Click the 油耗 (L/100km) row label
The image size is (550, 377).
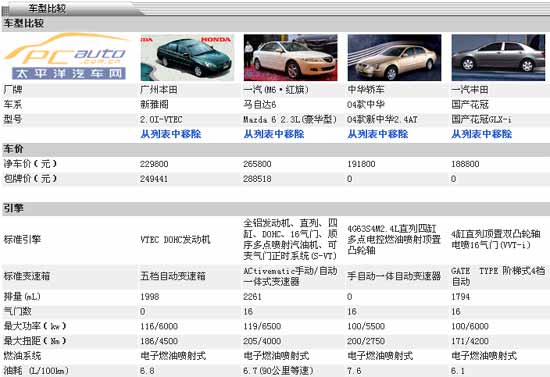point(36,371)
